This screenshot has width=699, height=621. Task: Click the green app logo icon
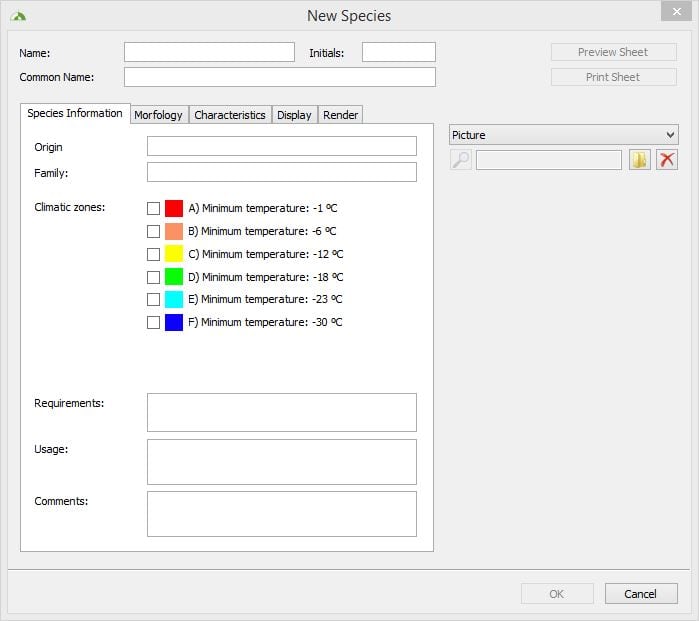(18, 16)
